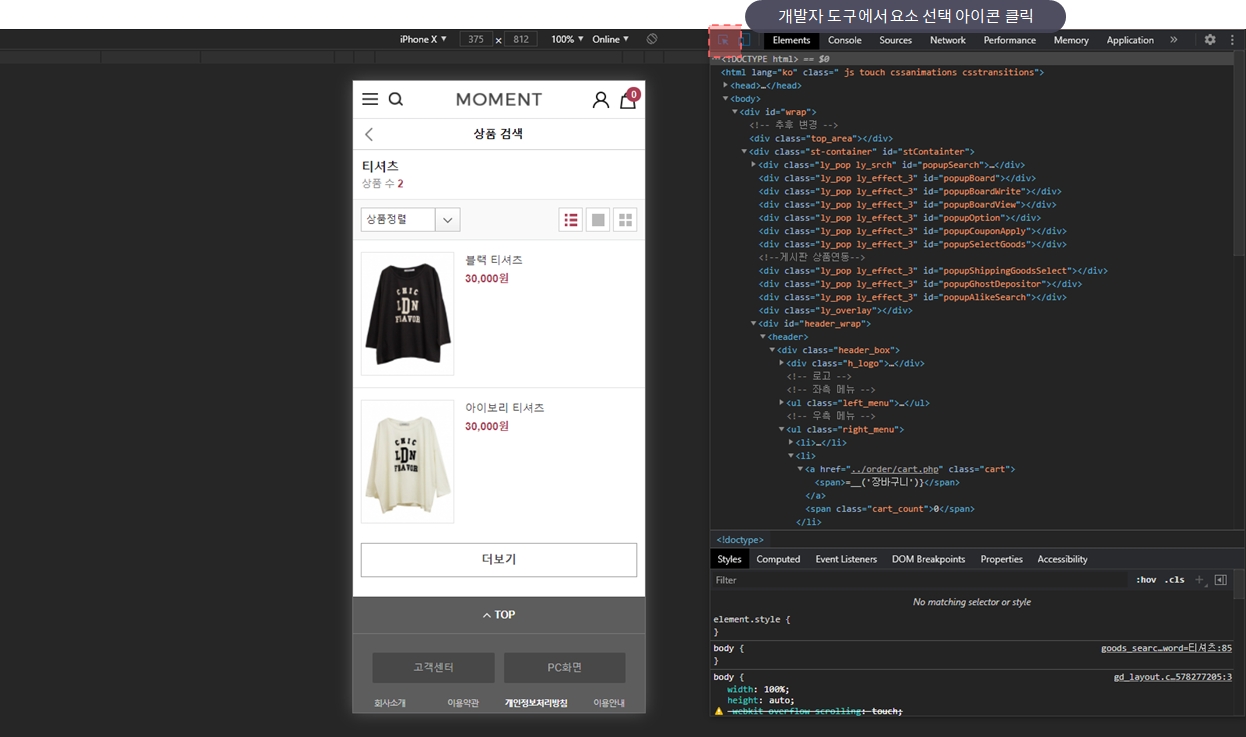Switch to list view layout

tap(571, 220)
